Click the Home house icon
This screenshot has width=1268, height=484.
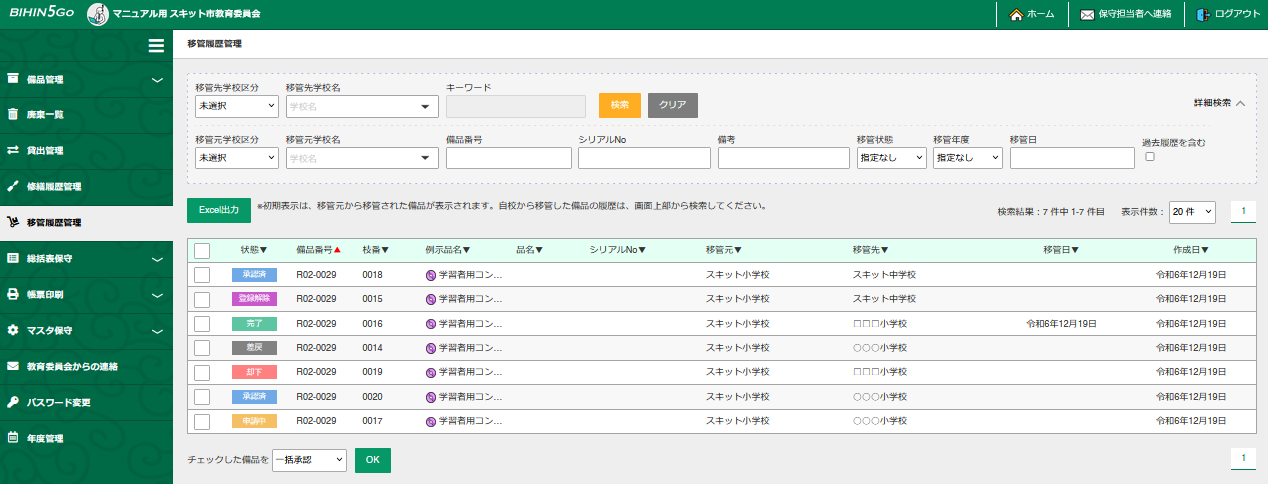pyautogui.click(x=1016, y=15)
